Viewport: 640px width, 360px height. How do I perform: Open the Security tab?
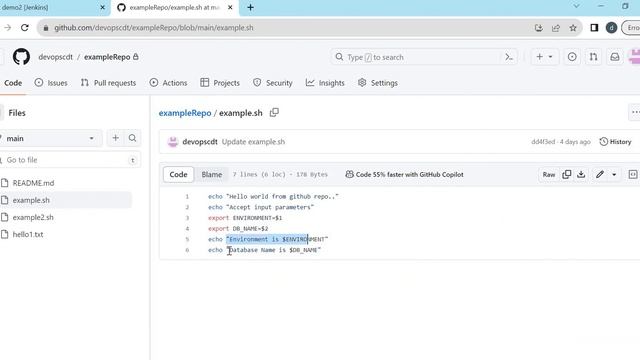[273, 83]
